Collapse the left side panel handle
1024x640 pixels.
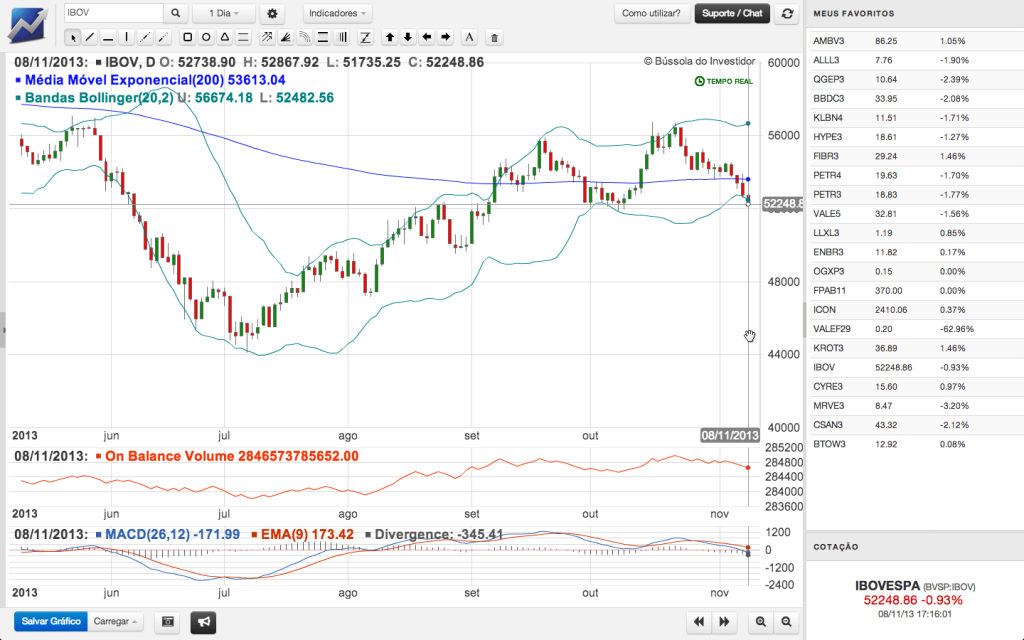click(x=3, y=330)
